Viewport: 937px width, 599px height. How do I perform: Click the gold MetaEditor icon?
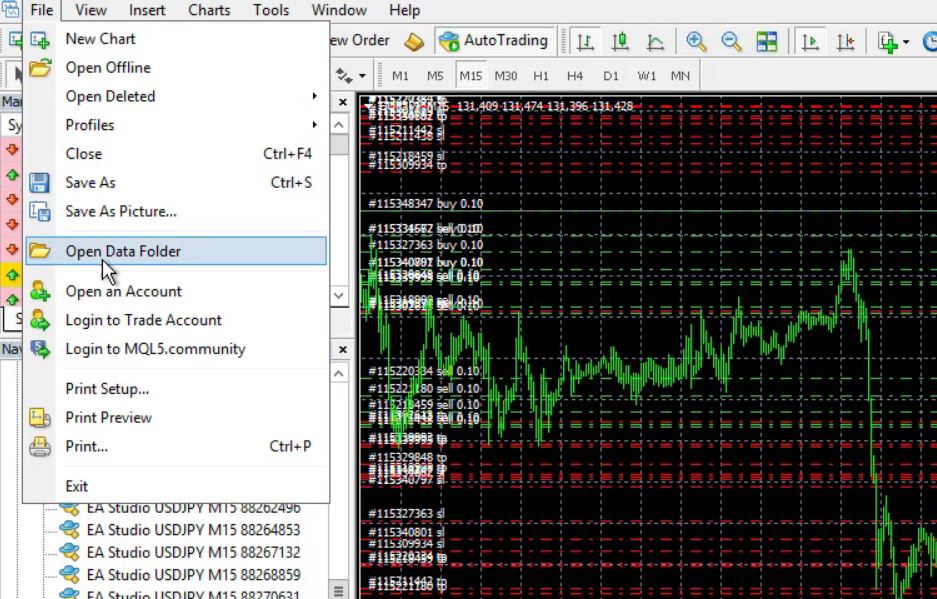click(x=414, y=41)
